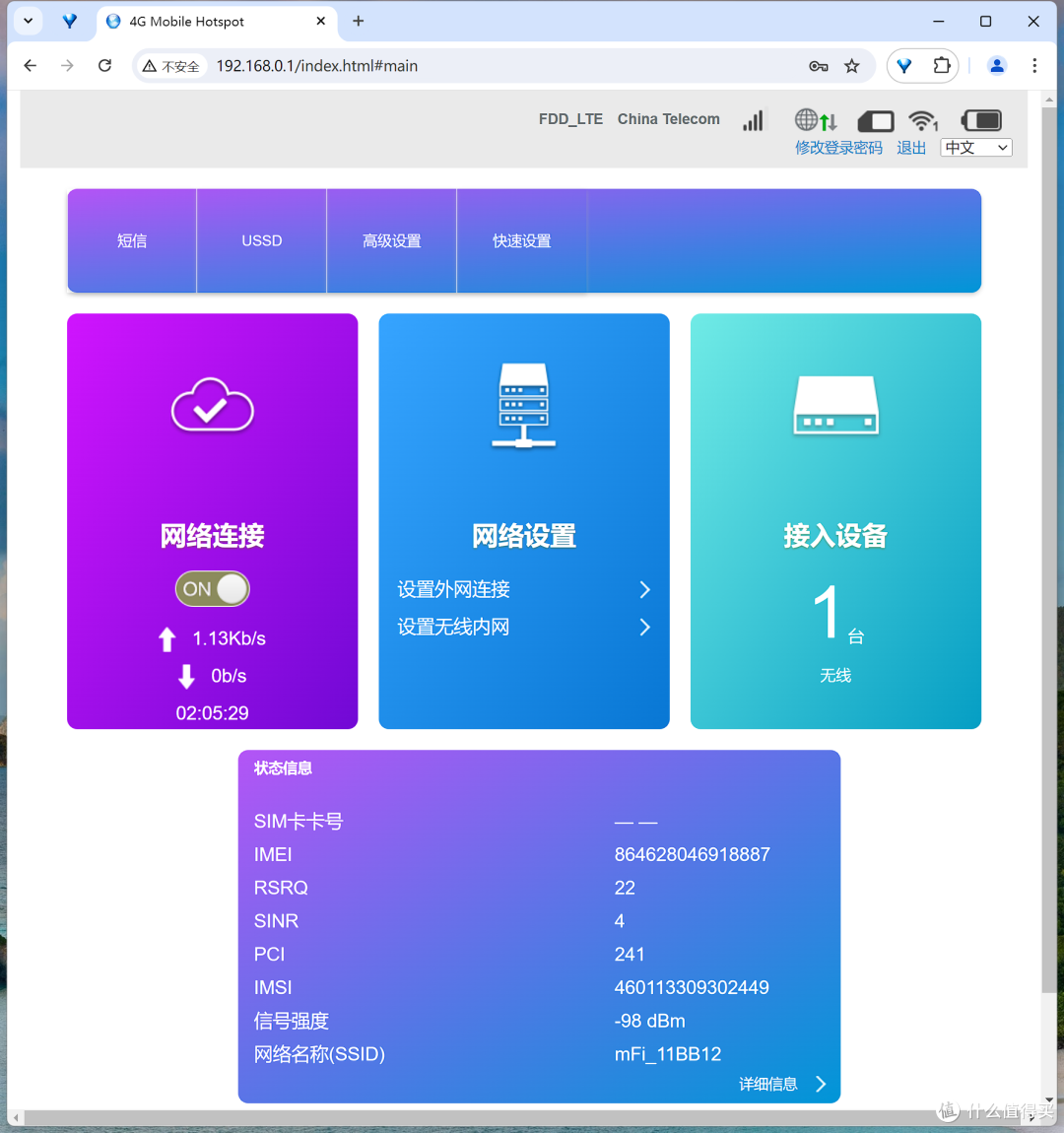Open the USSD menu item
Image resolution: width=1064 pixels, height=1133 pixels.
(x=261, y=240)
